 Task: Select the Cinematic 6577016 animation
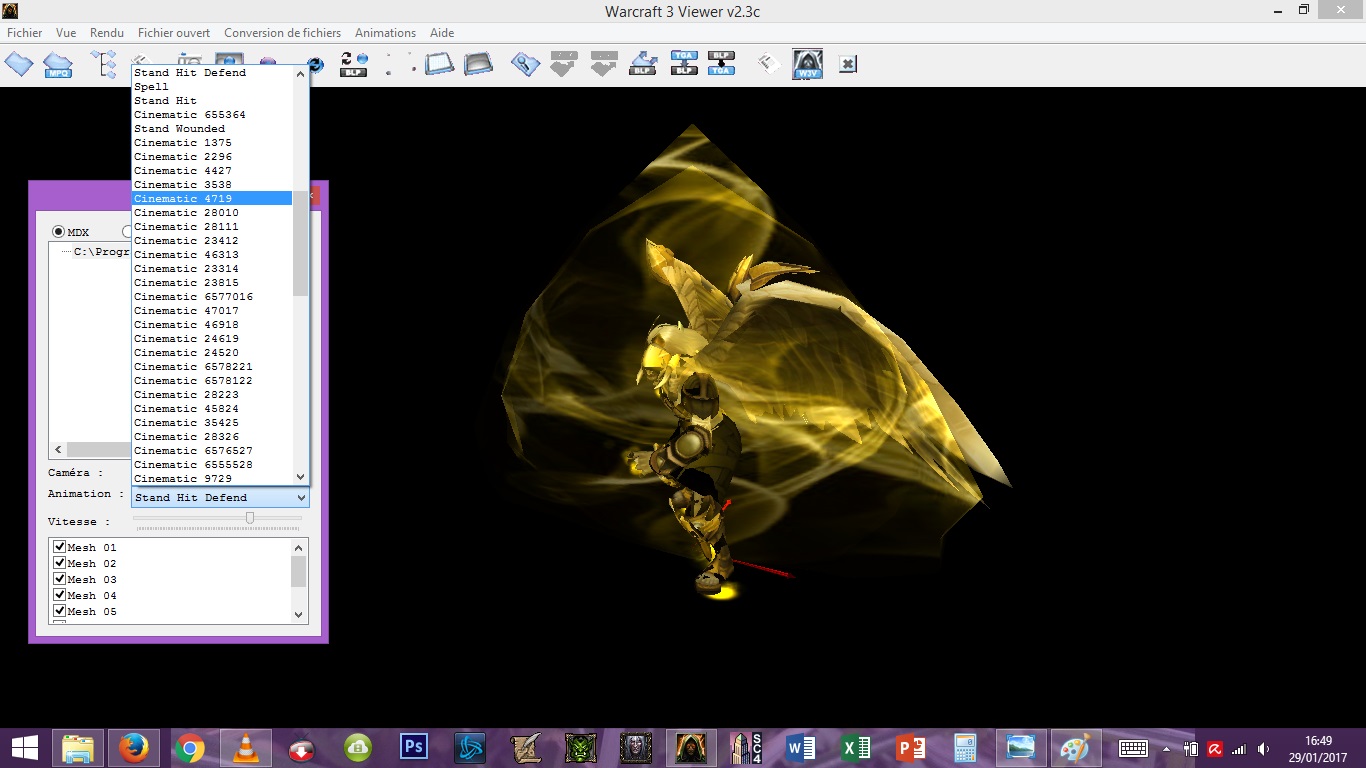click(x=212, y=296)
